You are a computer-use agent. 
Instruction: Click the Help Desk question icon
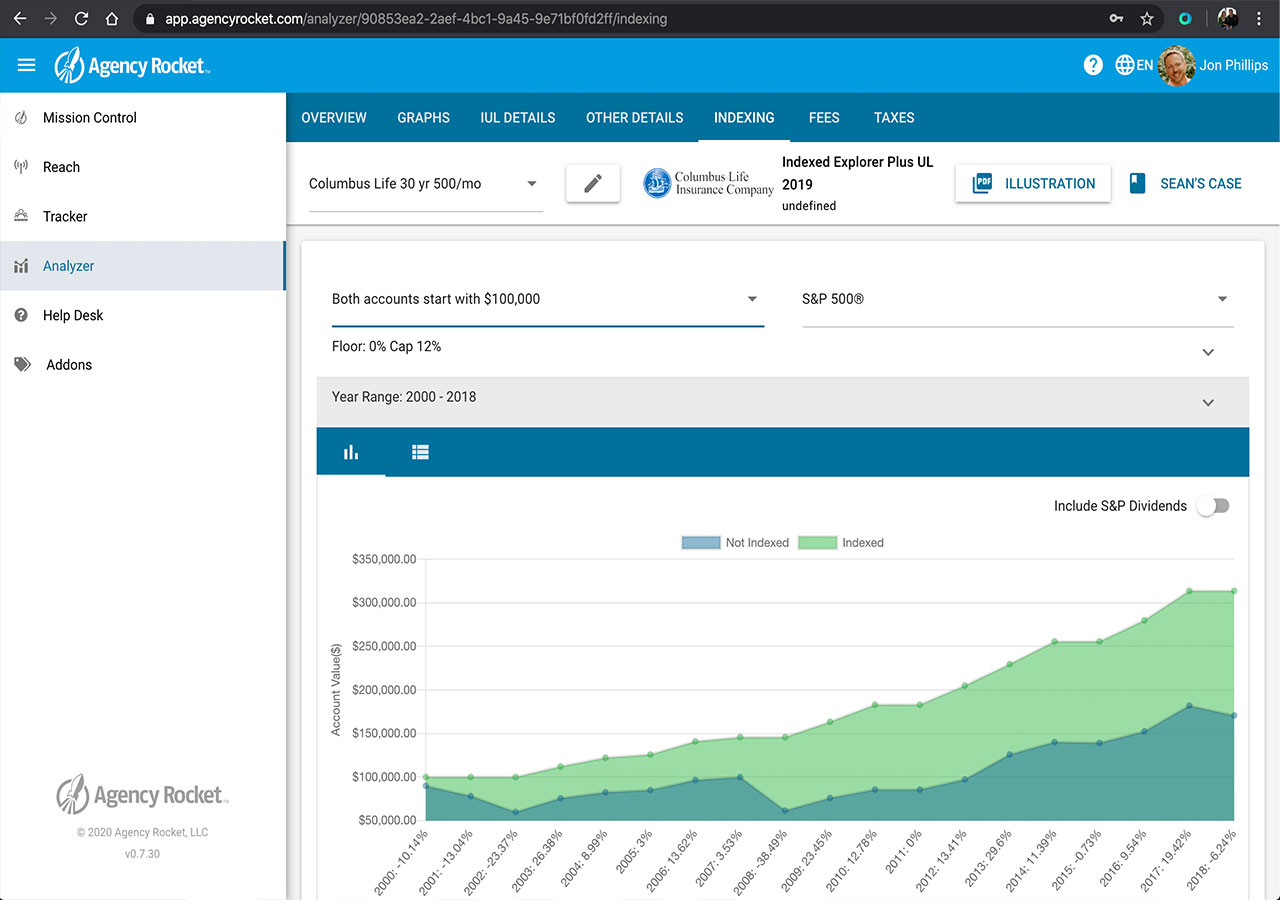[21, 315]
